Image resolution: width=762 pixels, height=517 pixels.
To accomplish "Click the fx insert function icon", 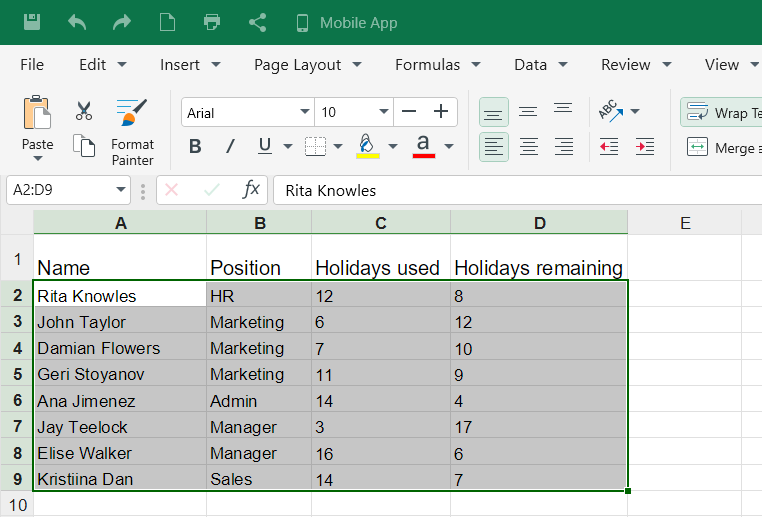I will tap(252, 189).
